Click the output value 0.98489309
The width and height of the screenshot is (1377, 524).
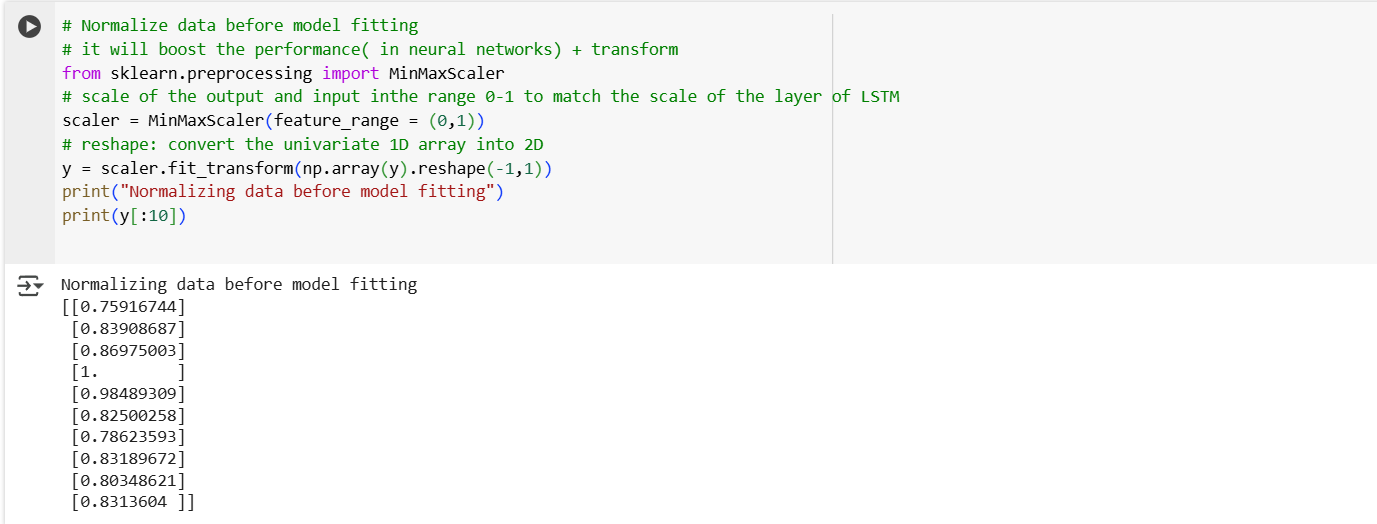click(129, 393)
